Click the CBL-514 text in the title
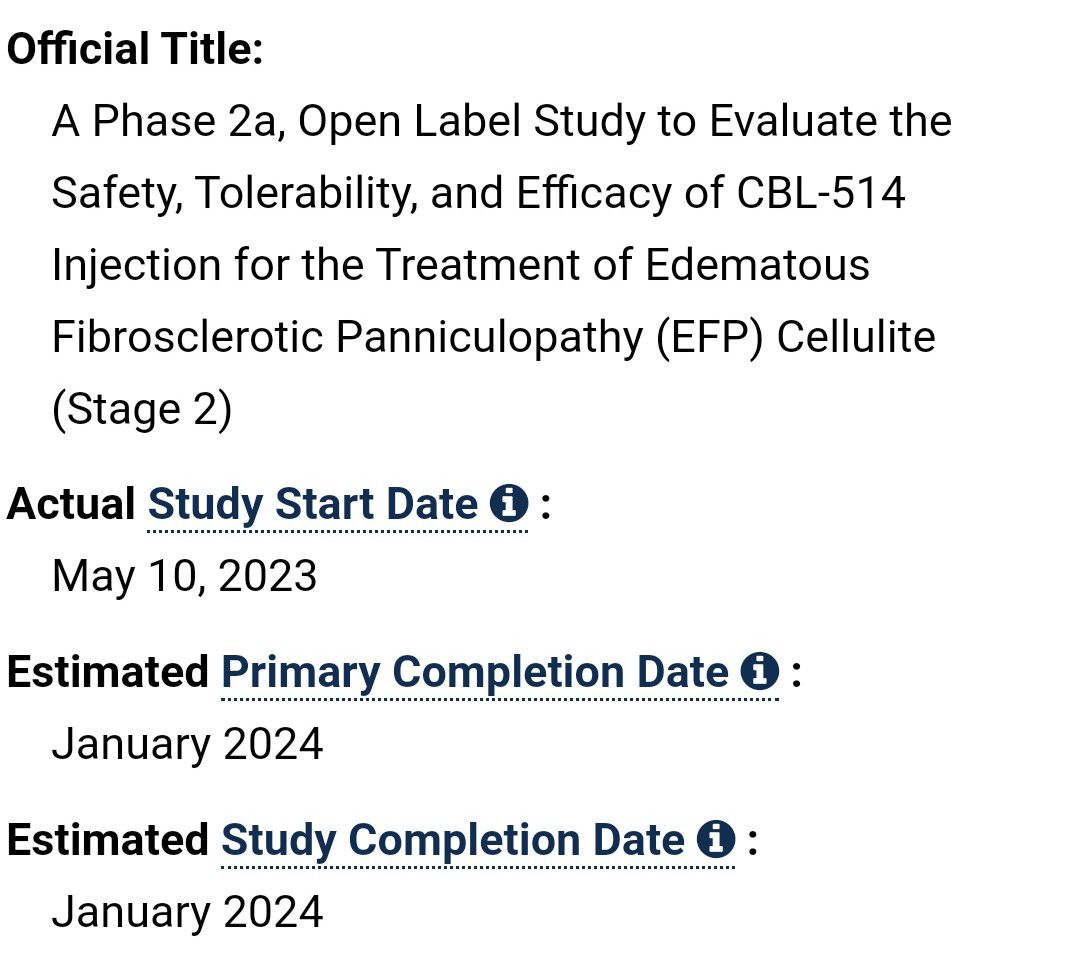Viewport: 1080px width, 975px height. pos(821,193)
